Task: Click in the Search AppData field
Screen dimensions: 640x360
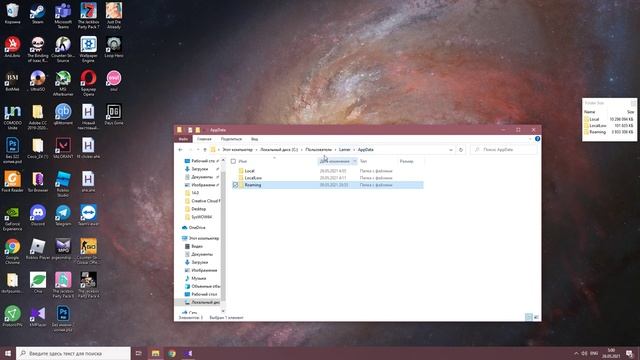Action: tap(504, 150)
